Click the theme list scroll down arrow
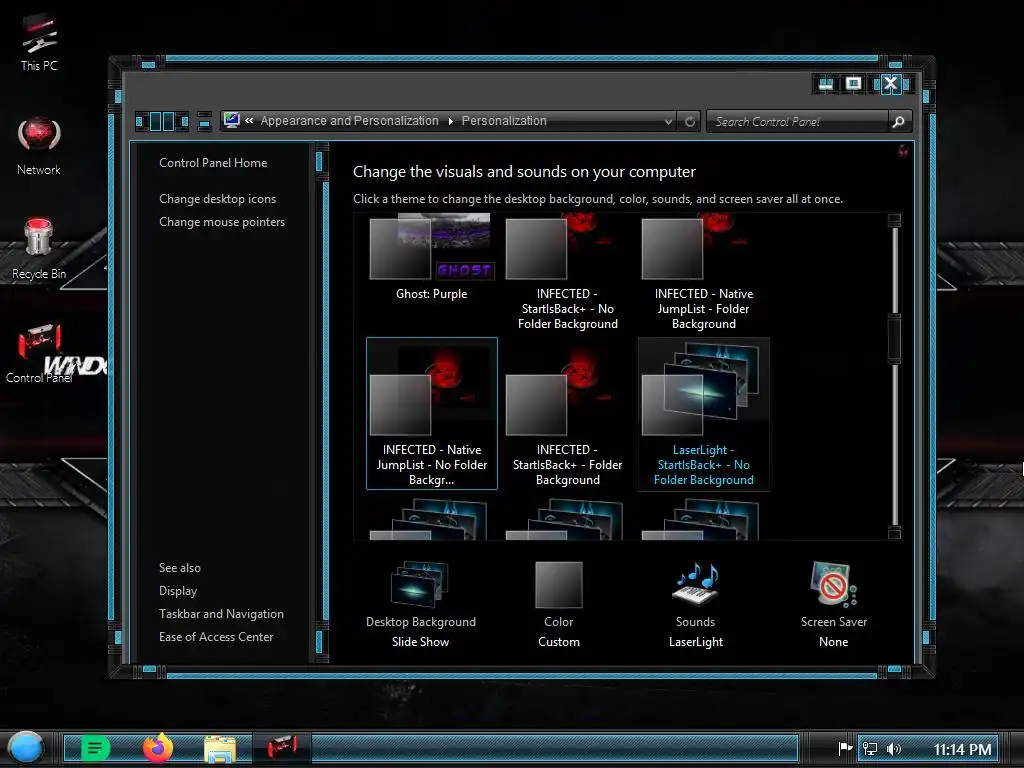The height and width of the screenshot is (768, 1024). (895, 533)
